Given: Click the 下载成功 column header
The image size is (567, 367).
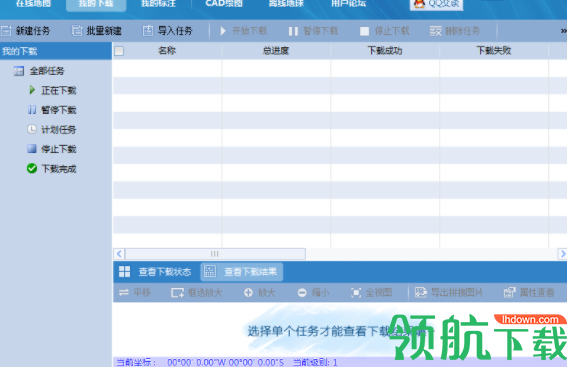Looking at the screenshot, I should pos(385,51).
